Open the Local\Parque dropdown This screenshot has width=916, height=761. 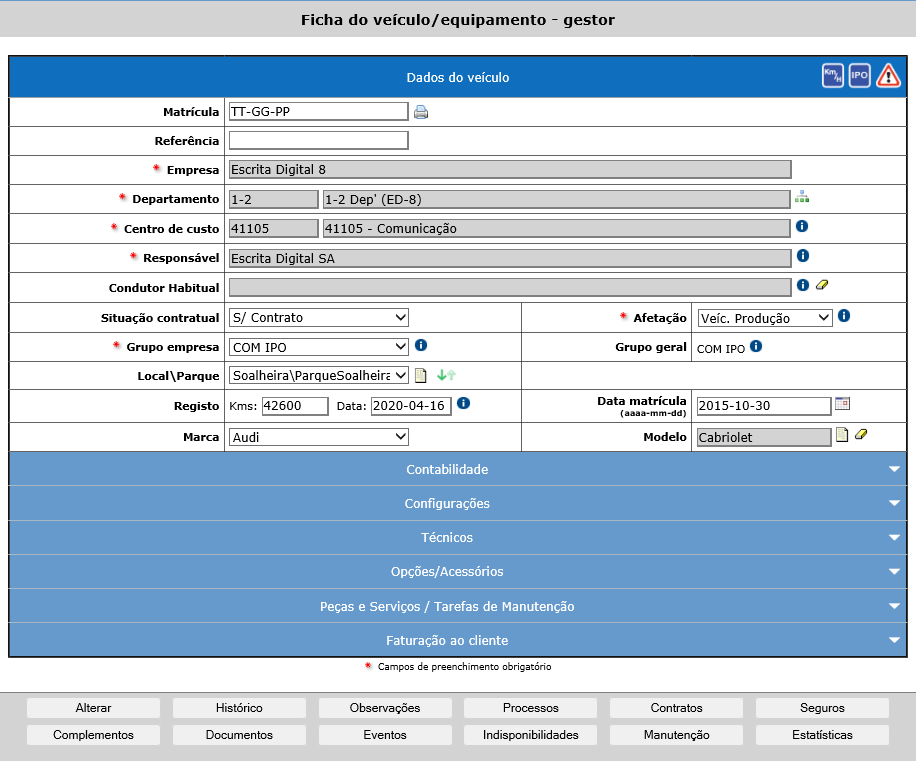click(x=318, y=376)
